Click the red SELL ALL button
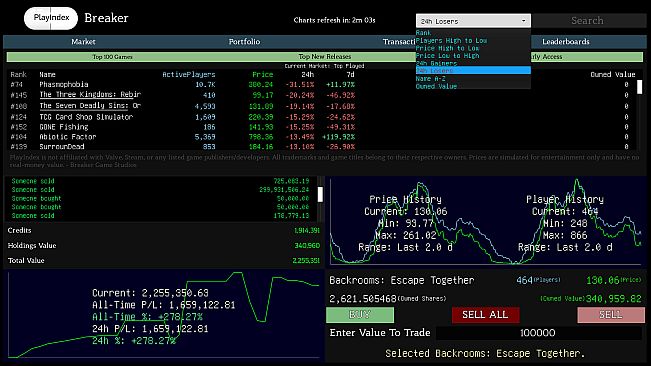This screenshot has width=651, height=366. pos(485,315)
